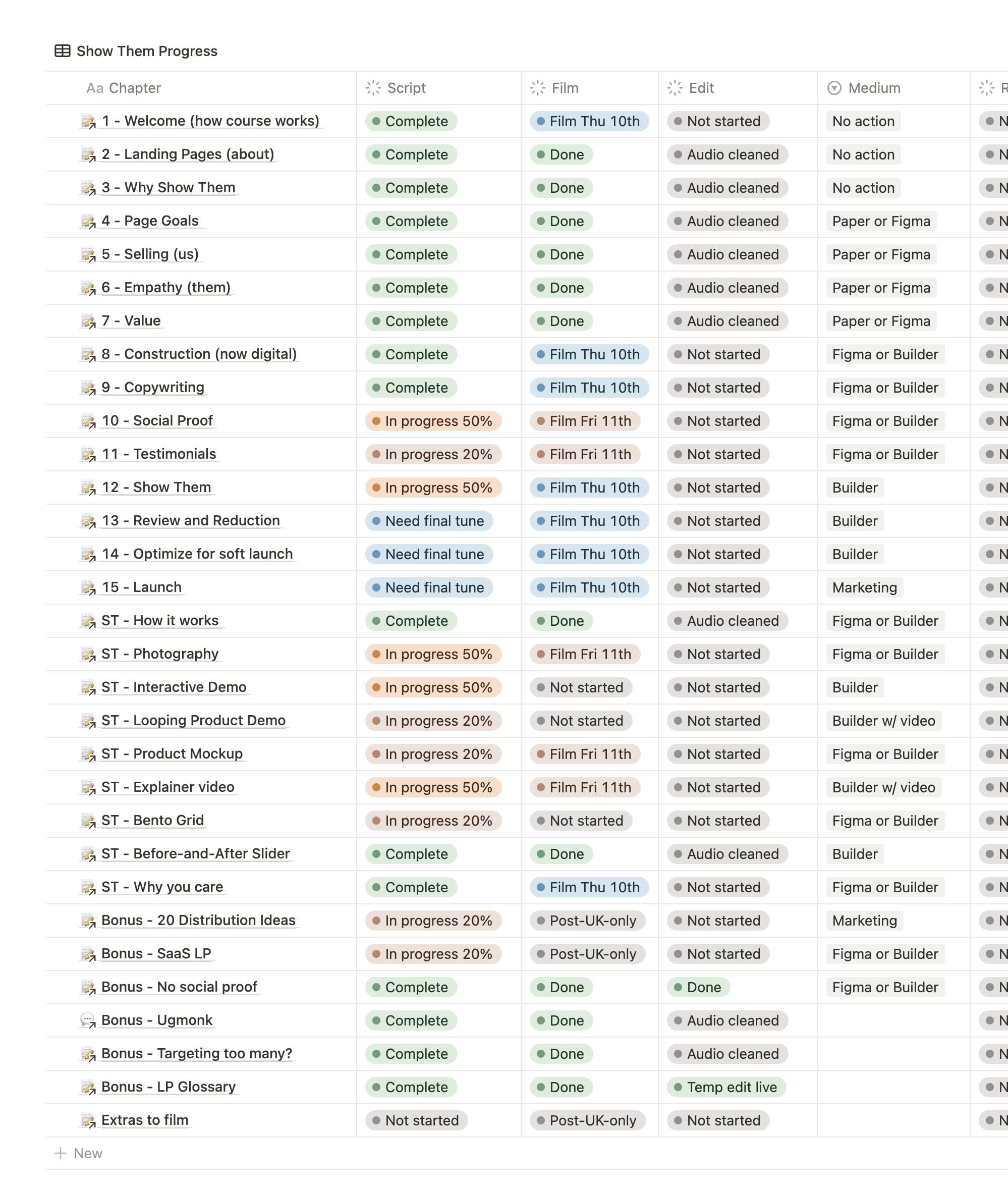1008x1188 pixels.
Task: Click In progress 20% for ST - Product Mockup
Action: click(433, 754)
